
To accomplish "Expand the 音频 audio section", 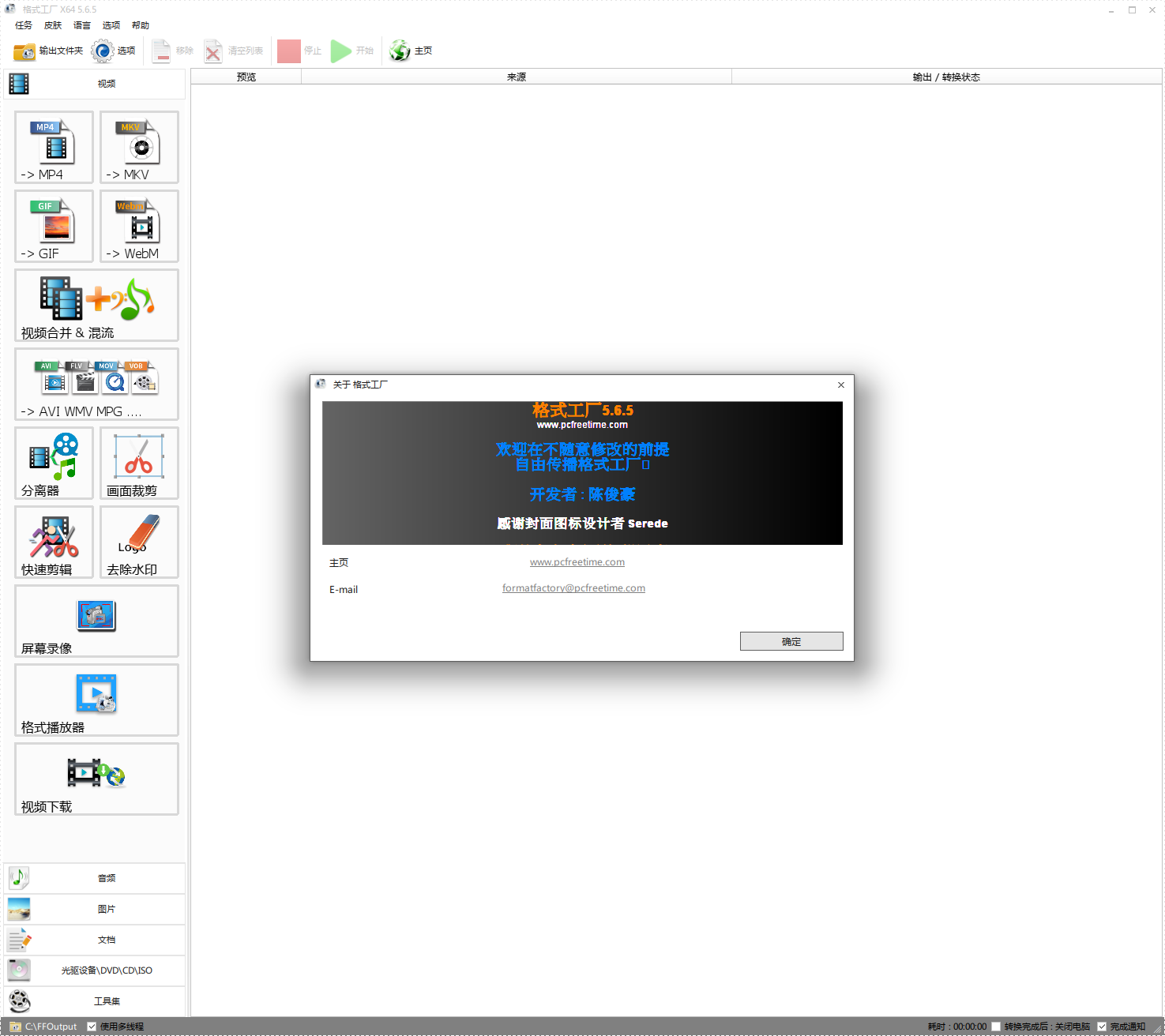I will (95, 878).
